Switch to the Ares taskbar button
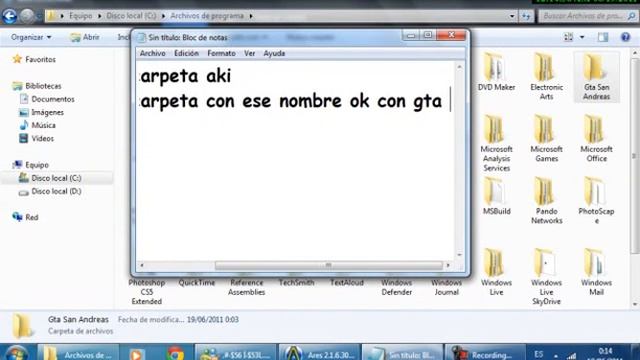 click(x=319, y=353)
